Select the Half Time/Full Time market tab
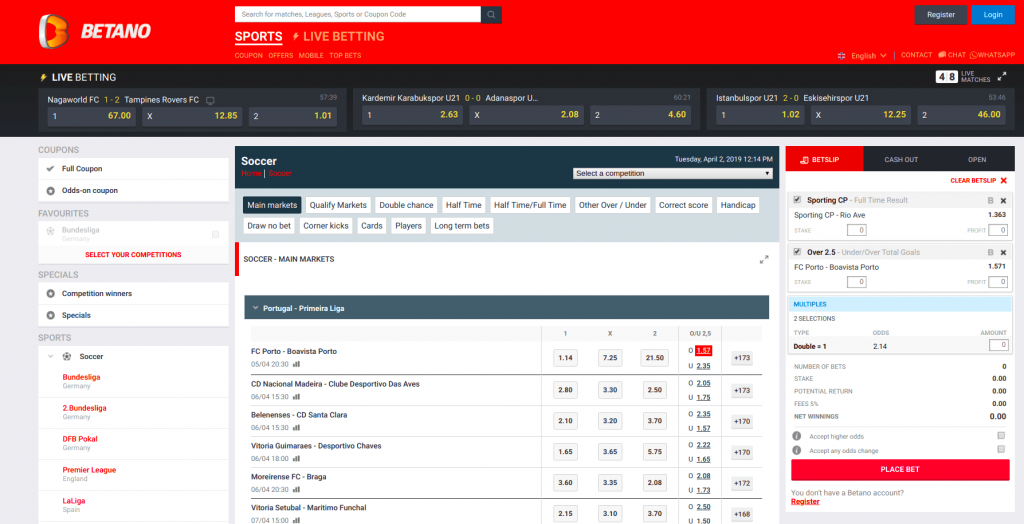Image resolution: width=1024 pixels, height=524 pixels. tap(530, 205)
